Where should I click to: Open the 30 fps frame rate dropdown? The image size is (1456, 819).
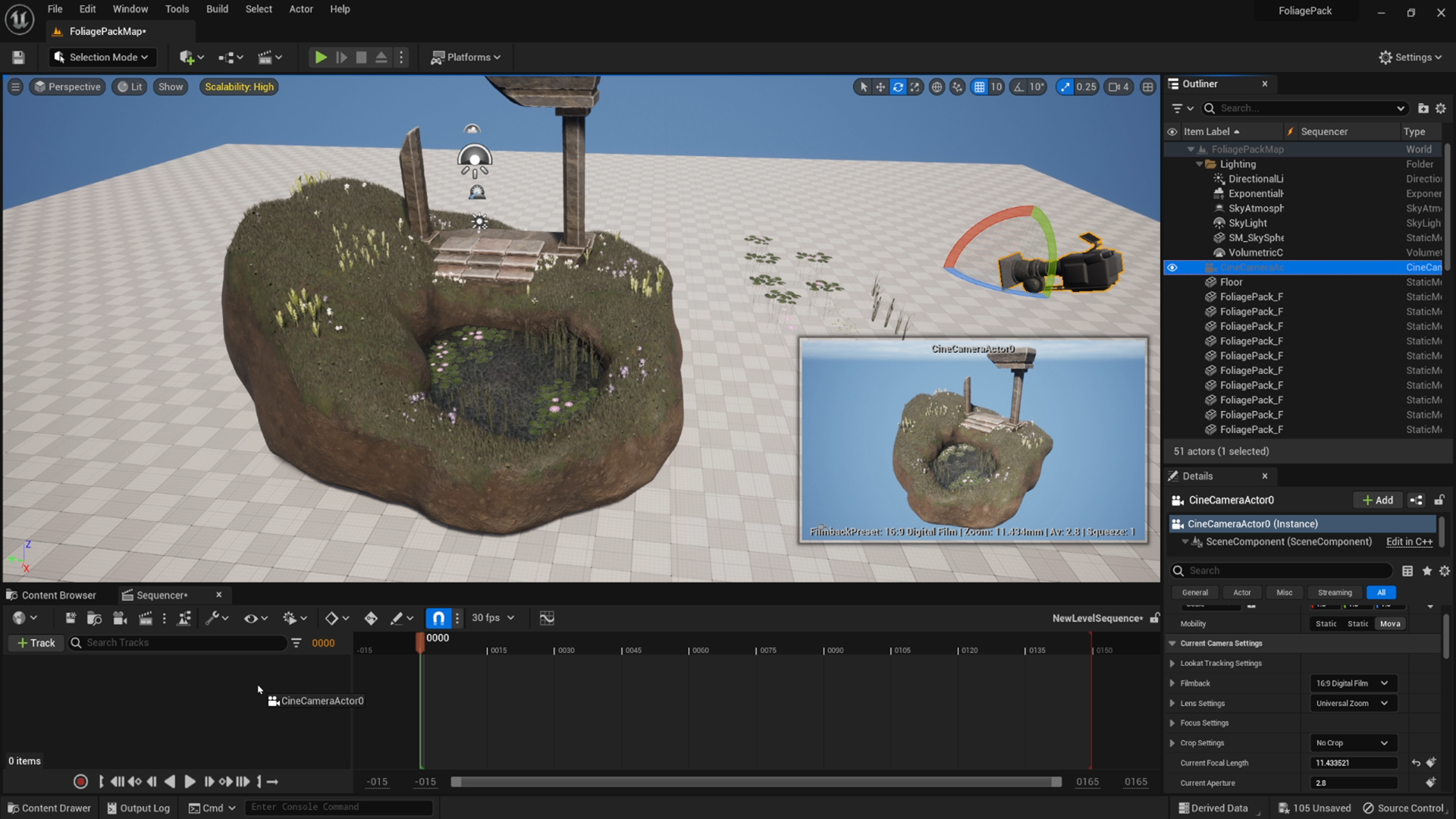[493, 618]
